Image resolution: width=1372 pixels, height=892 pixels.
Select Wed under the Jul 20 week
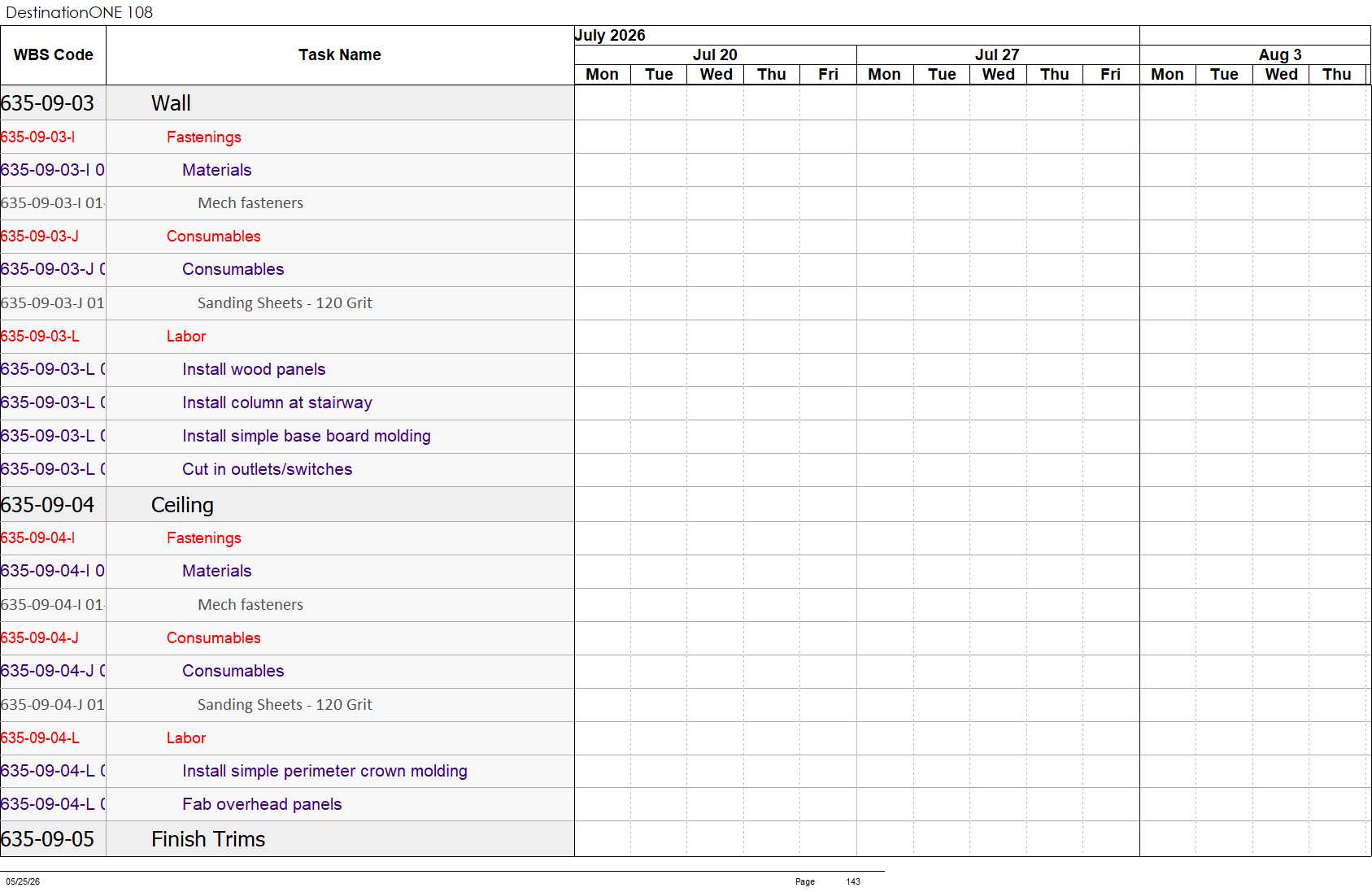pos(716,75)
